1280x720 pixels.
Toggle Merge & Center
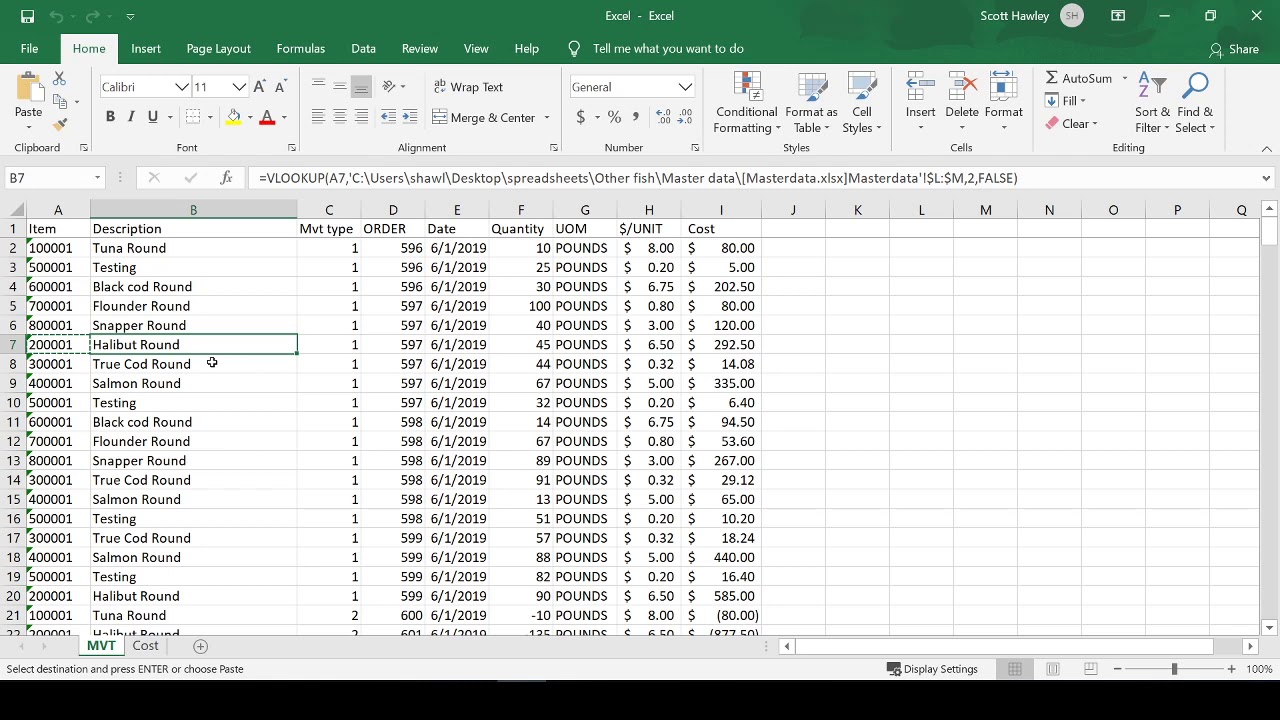485,117
